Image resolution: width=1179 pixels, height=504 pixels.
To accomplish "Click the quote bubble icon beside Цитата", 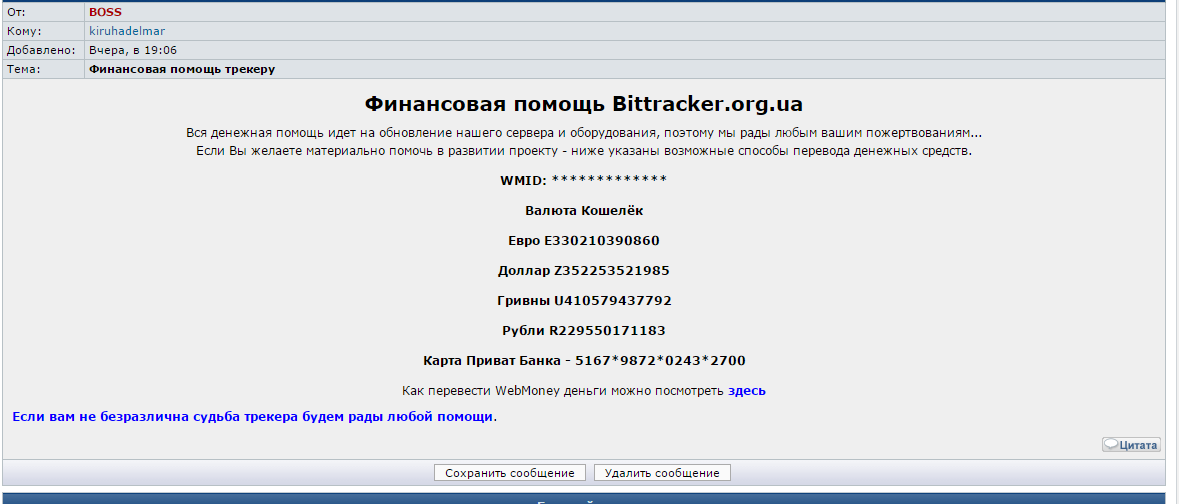I will [x=1111, y=445].
